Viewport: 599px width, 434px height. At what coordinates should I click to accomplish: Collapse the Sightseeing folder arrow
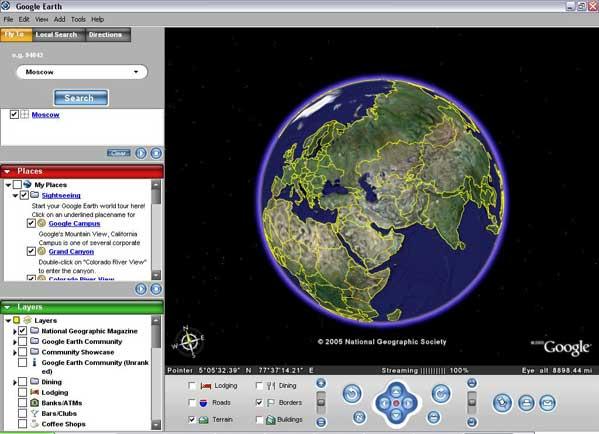pos(15,196)
